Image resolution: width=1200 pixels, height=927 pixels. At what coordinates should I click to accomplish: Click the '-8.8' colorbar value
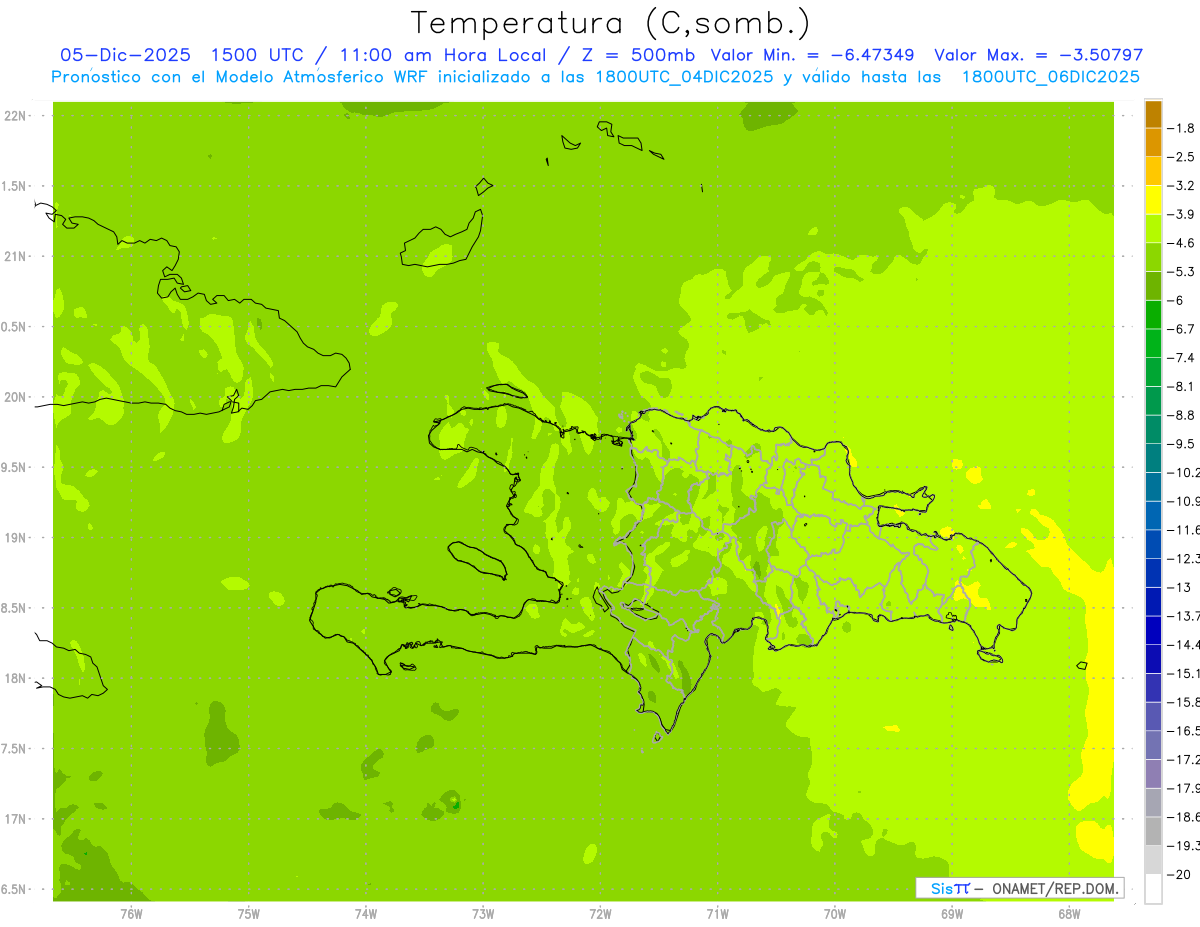[x=1182, y=415]
